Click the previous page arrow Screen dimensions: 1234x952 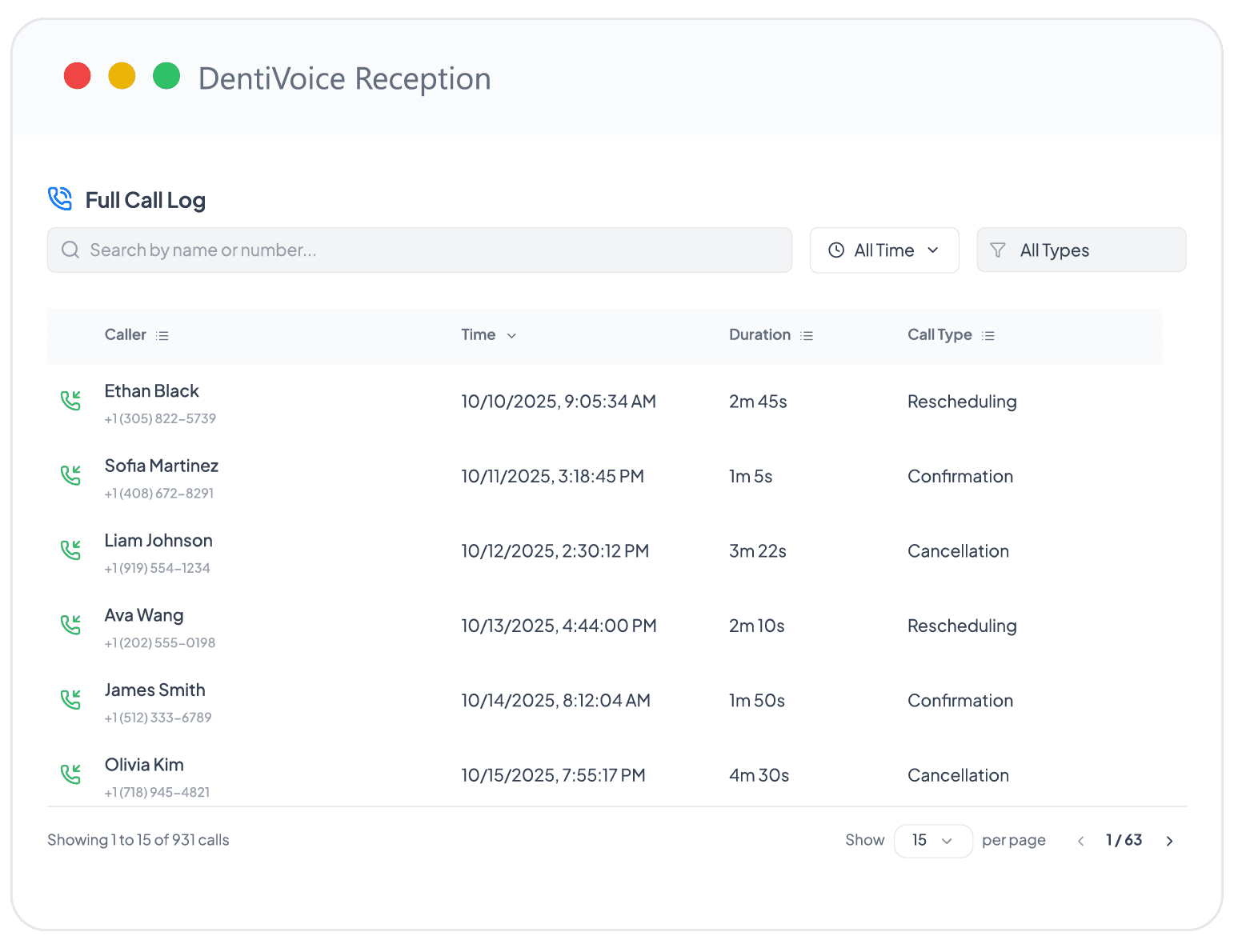[x=1080, y=841]
